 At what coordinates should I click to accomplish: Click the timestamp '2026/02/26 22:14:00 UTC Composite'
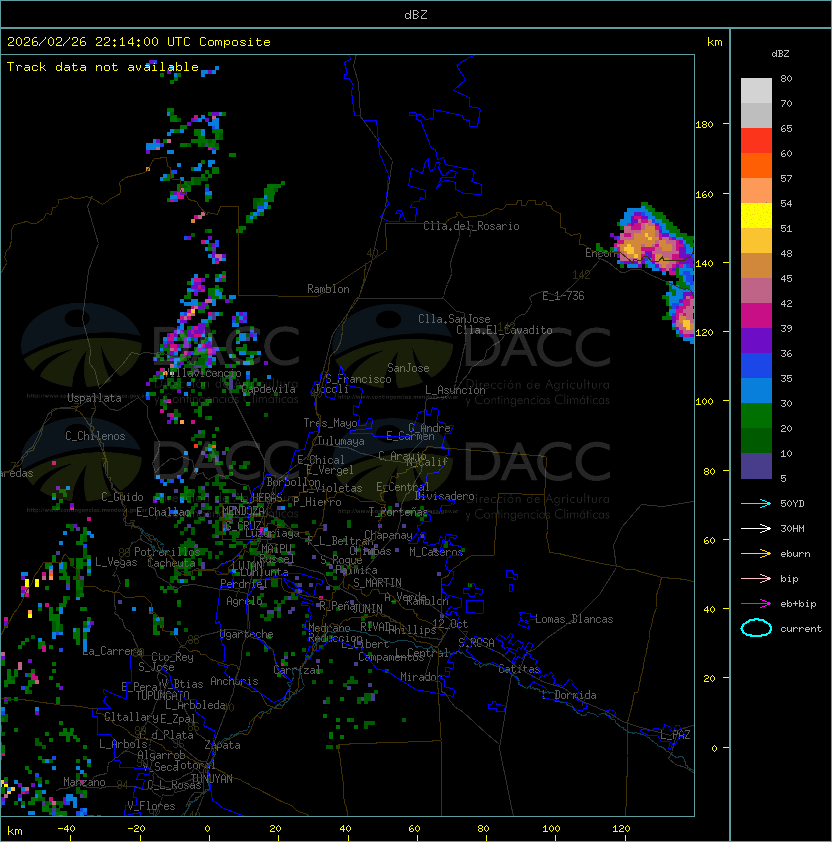point(139,42)
